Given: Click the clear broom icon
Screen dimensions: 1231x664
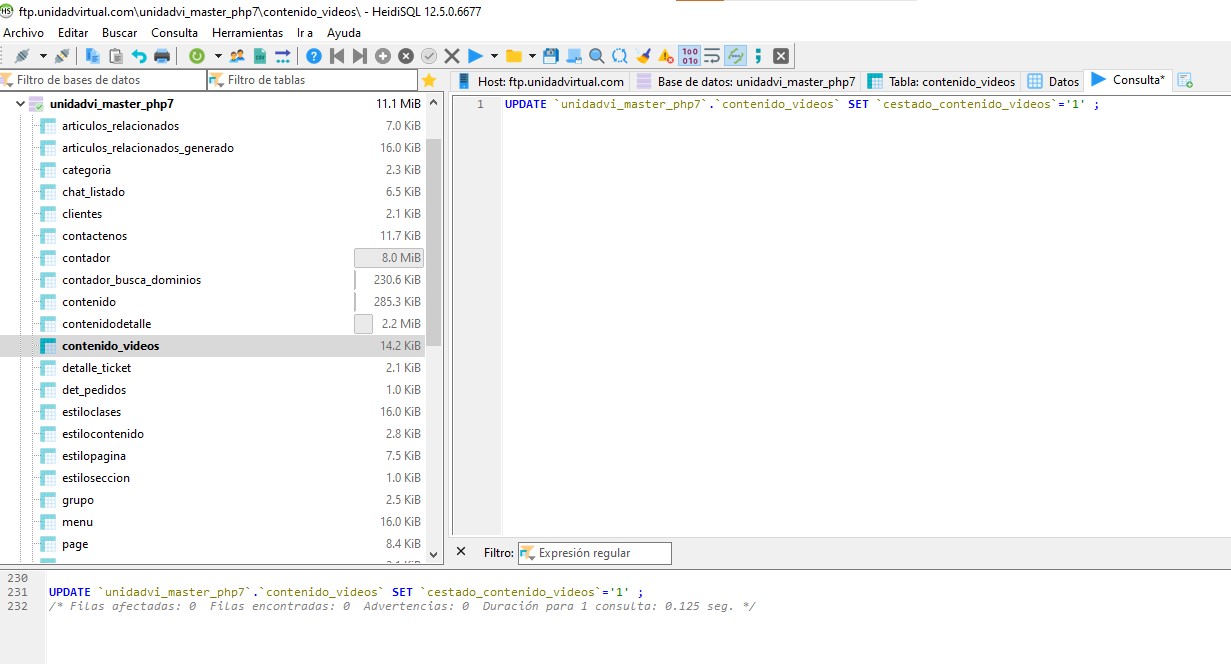Looking at the screenshot, I should click(643, 56).
